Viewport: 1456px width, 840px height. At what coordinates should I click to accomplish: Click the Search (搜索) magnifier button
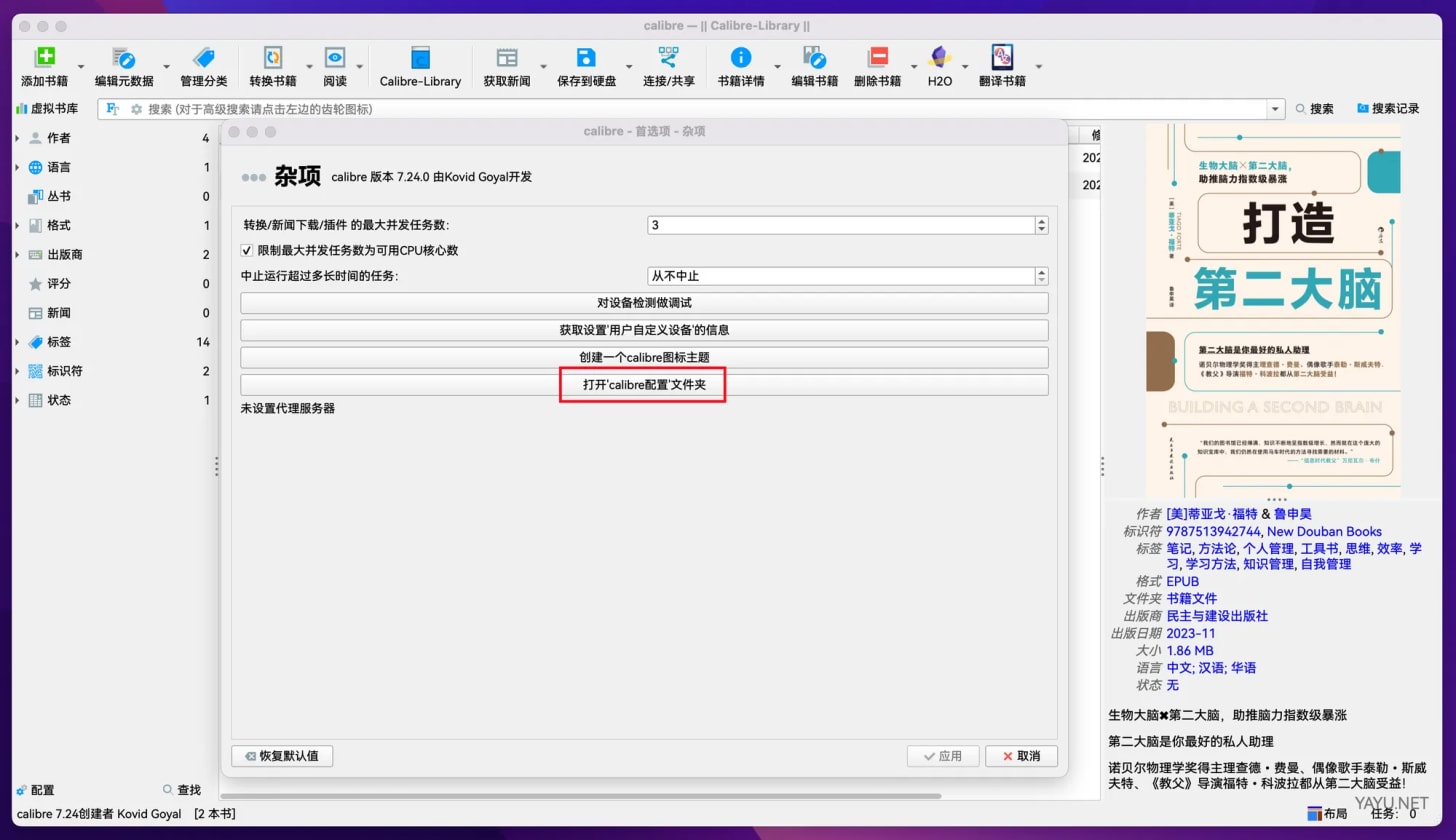tap(1315, 108)
